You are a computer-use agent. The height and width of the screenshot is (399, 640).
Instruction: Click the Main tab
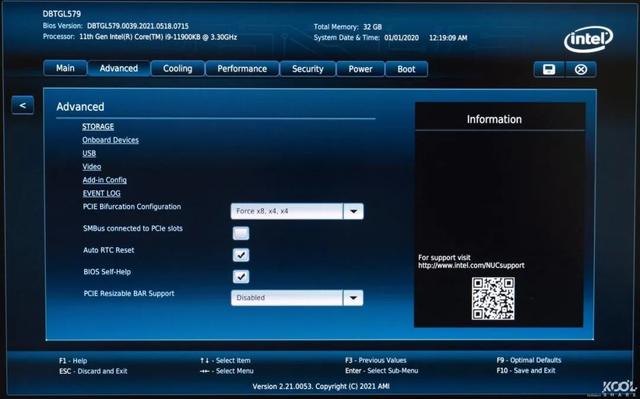pos(65,68)
